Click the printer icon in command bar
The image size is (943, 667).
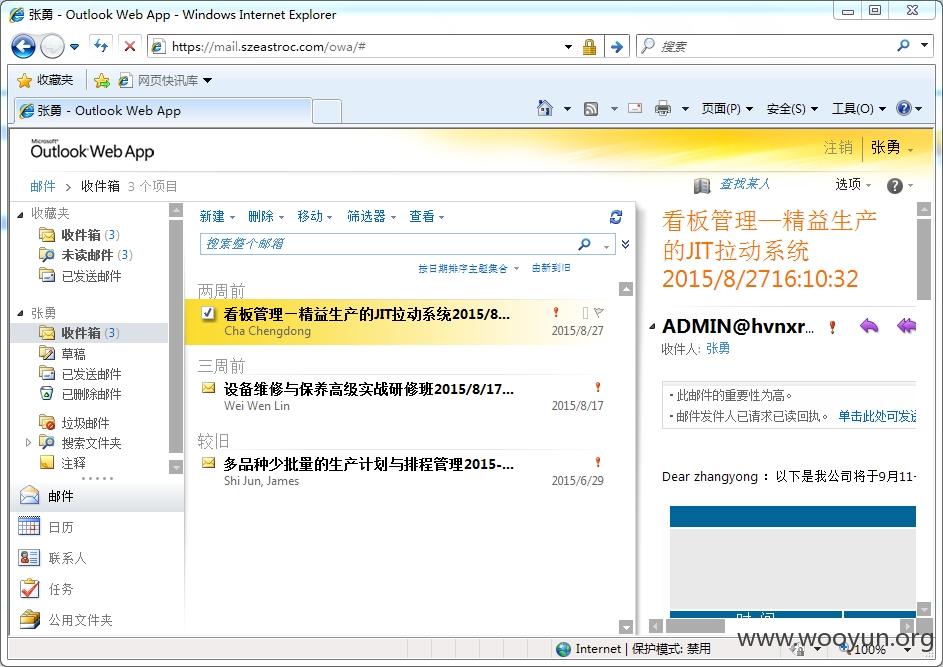tap(663, 109)
